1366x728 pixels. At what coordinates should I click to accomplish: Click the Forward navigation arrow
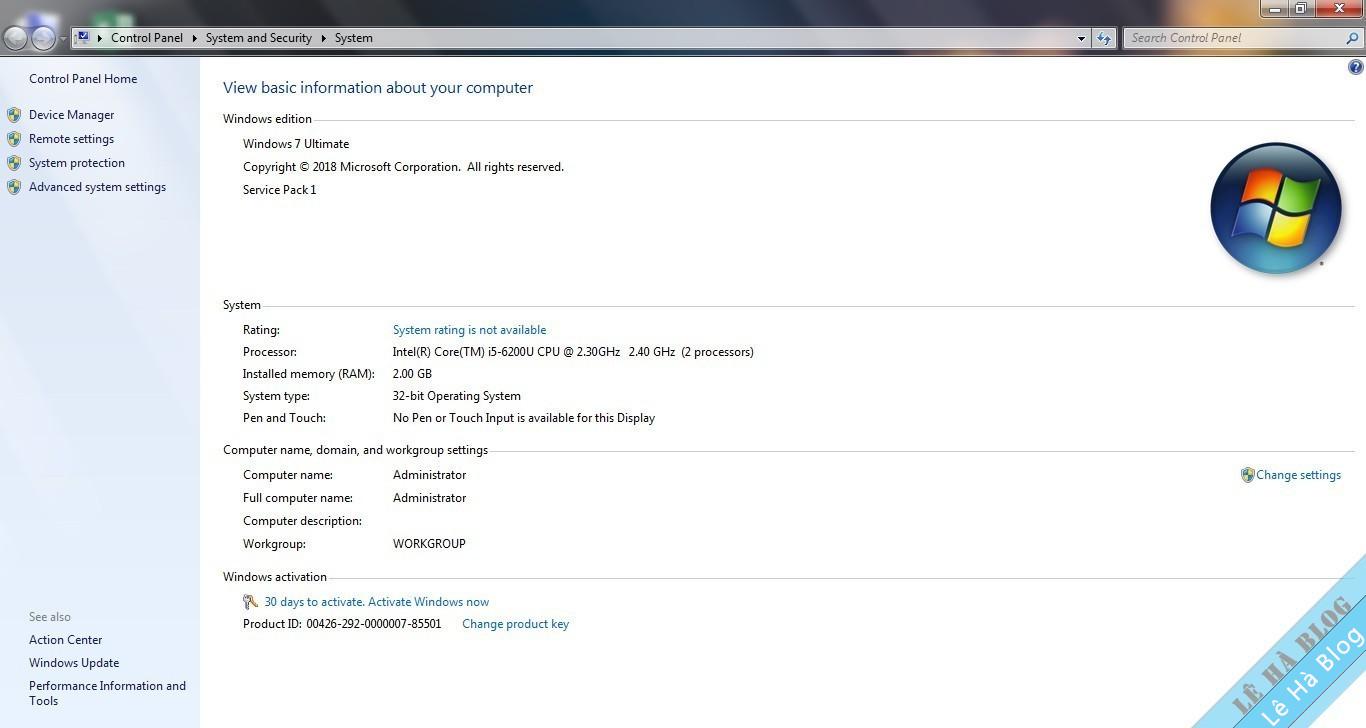[x=43, y=38]
